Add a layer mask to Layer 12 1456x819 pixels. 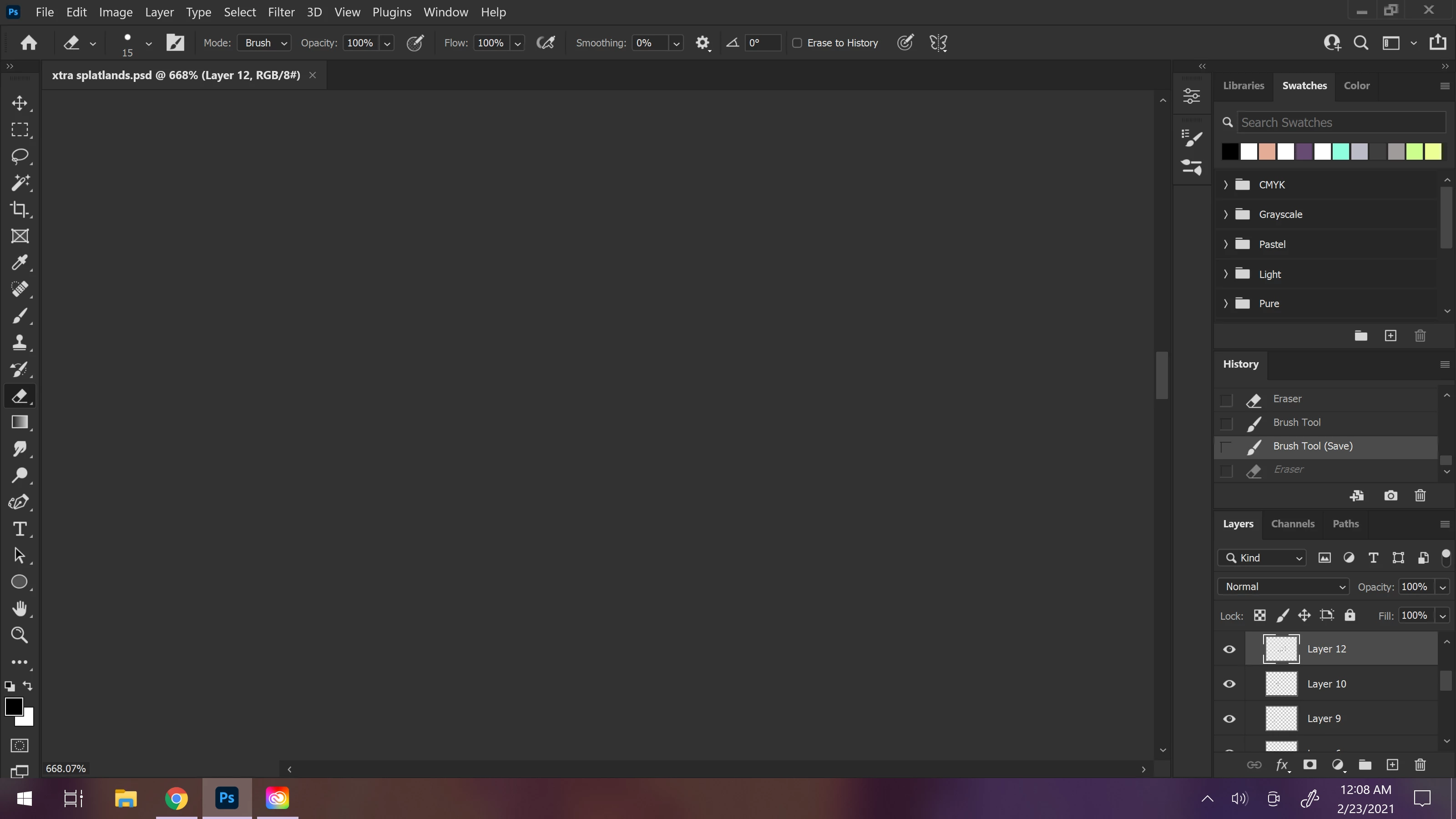tap(1309, 765)
